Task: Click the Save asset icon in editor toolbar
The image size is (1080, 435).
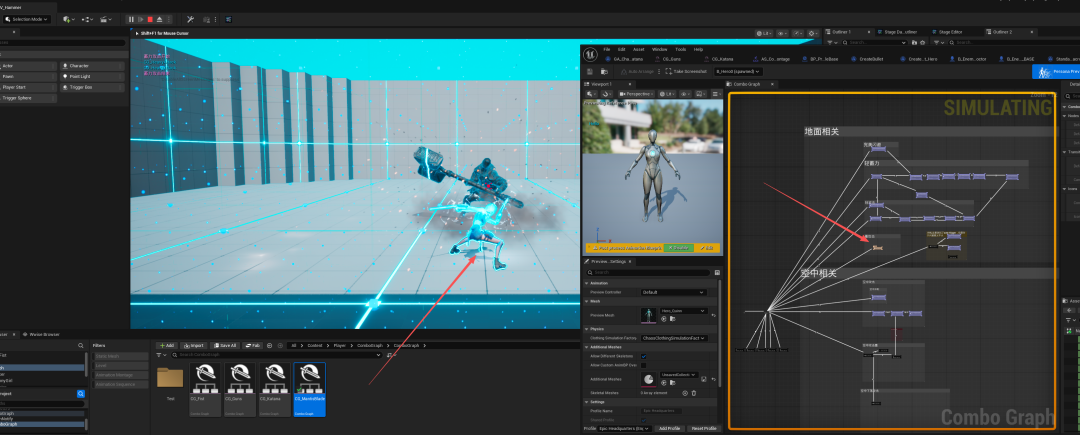Action: 591,72
